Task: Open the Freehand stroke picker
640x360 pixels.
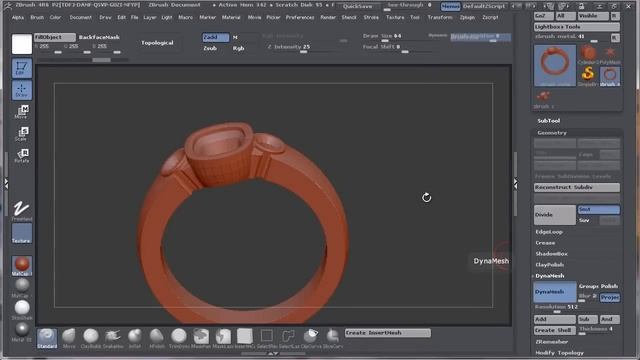Action: (22, 211)
